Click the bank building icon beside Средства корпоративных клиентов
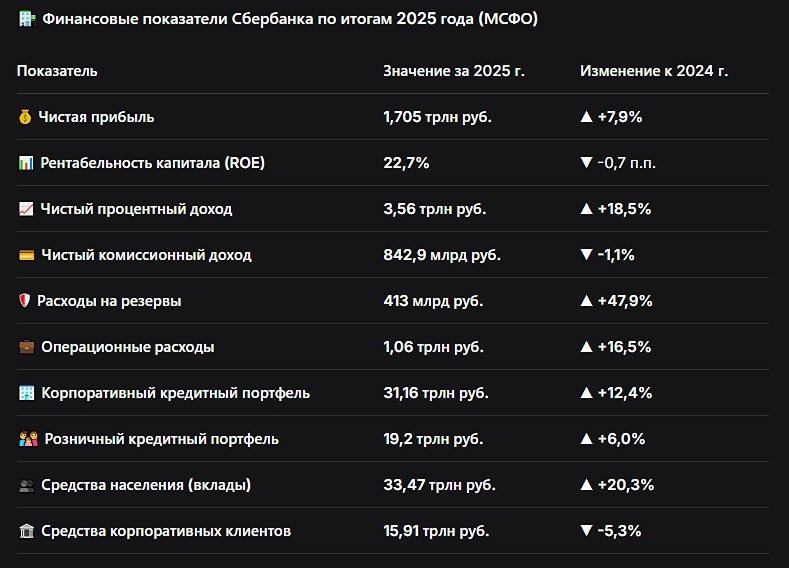The image size is (789, 568). 27,532
